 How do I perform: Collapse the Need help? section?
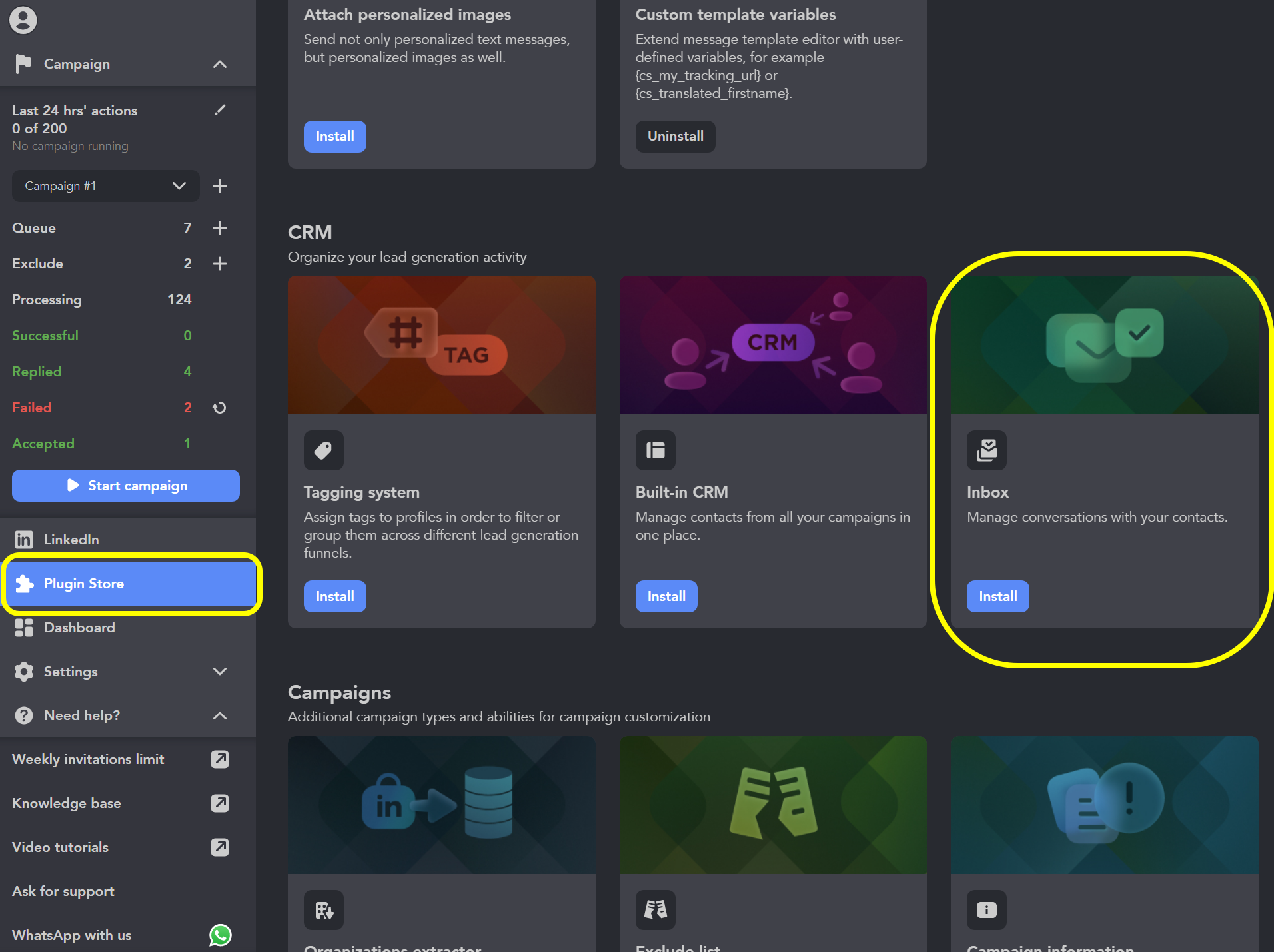point(220,715)
